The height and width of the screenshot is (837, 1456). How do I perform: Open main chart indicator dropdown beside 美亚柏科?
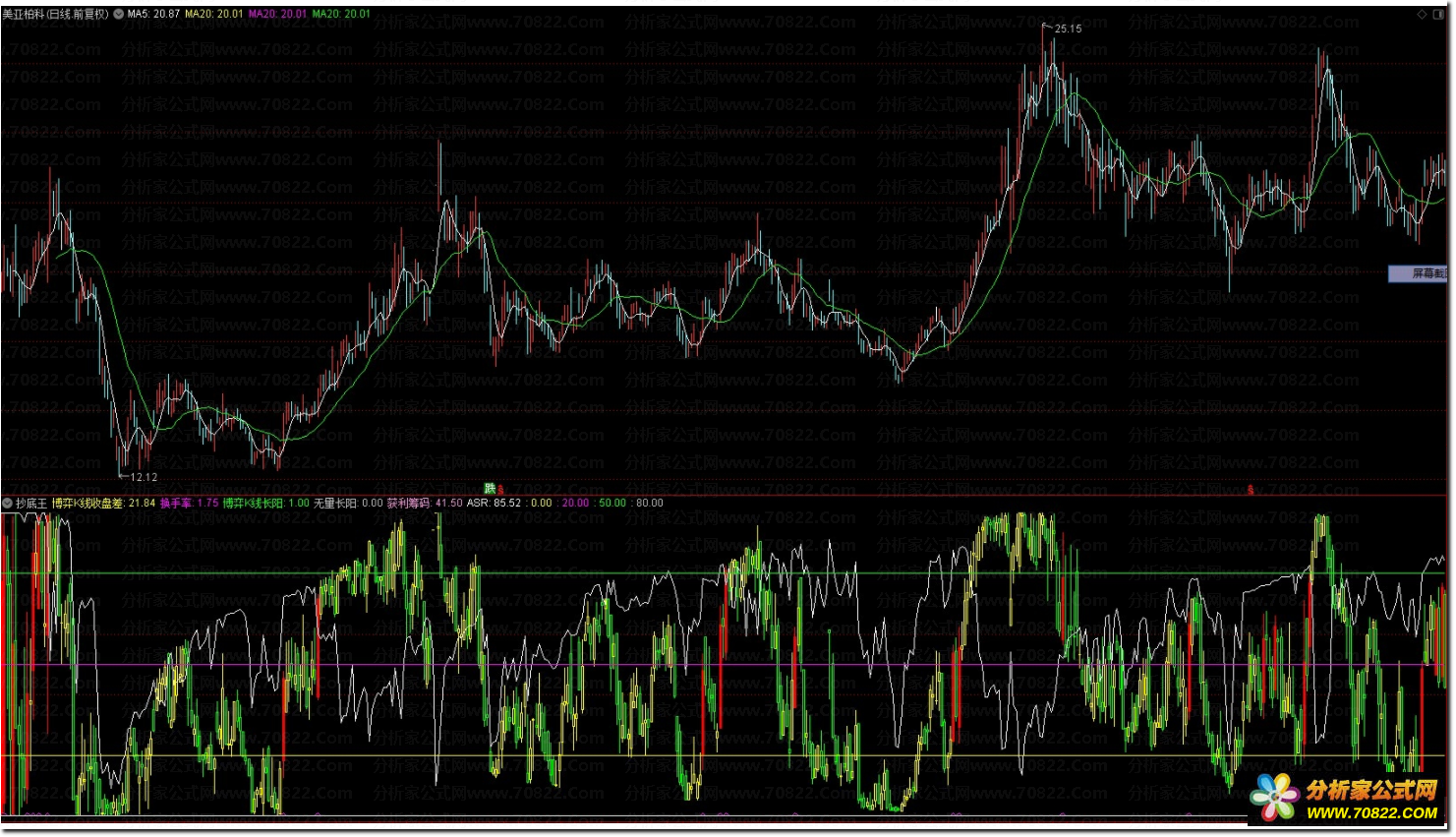click(x=119, y=14)
